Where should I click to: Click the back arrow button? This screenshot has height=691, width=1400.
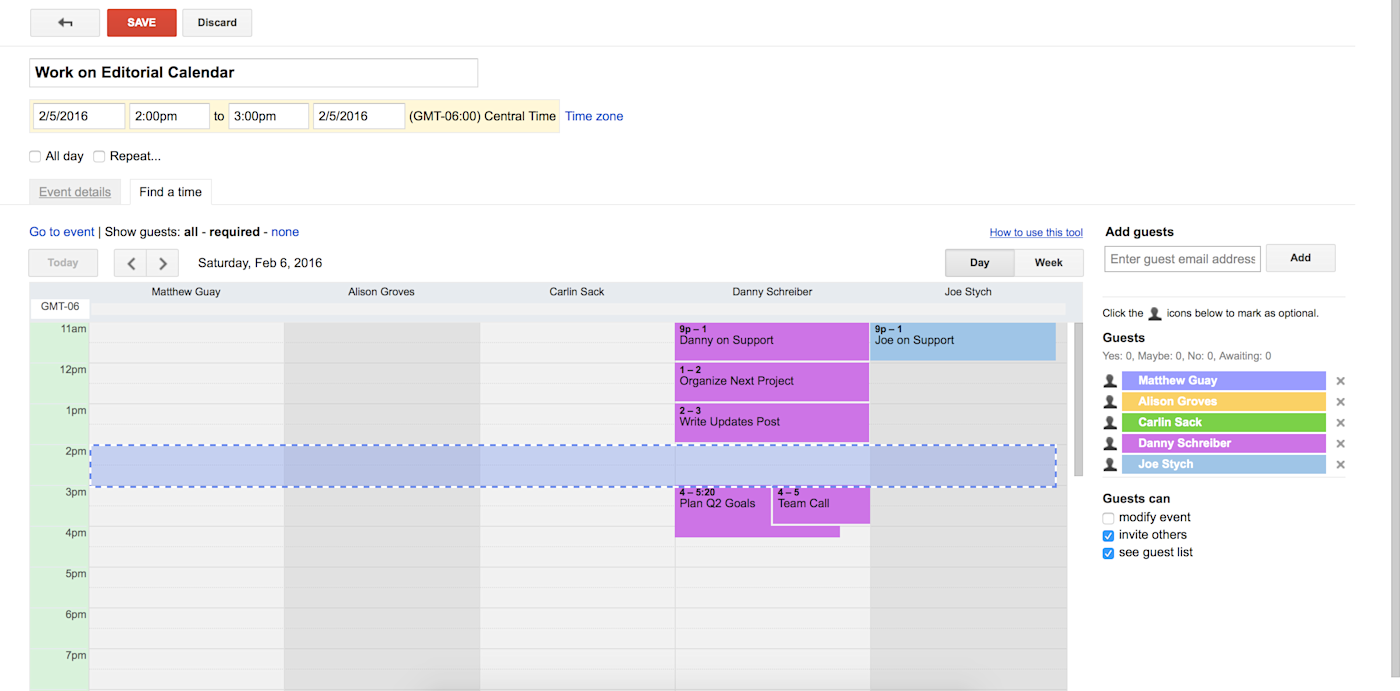(65, 23)
